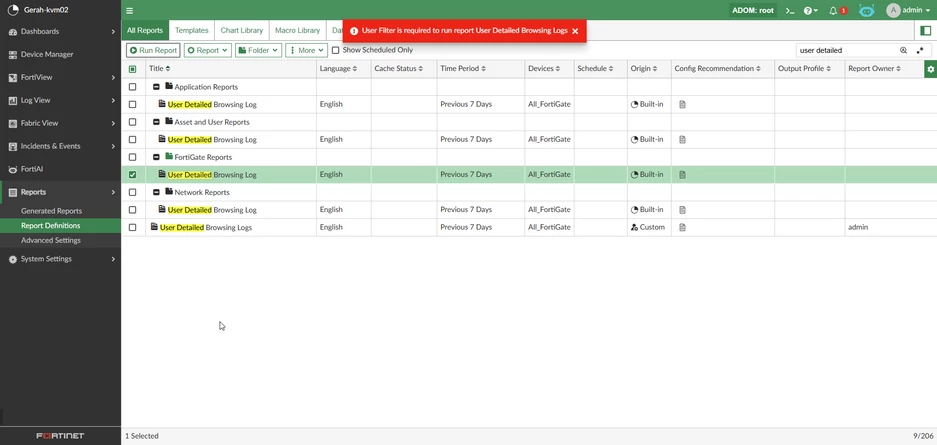The width and height of the screenshot is (937, 445).
Task: Check the FortiGate Reports folder checkbox
Action: pos(133,158)
